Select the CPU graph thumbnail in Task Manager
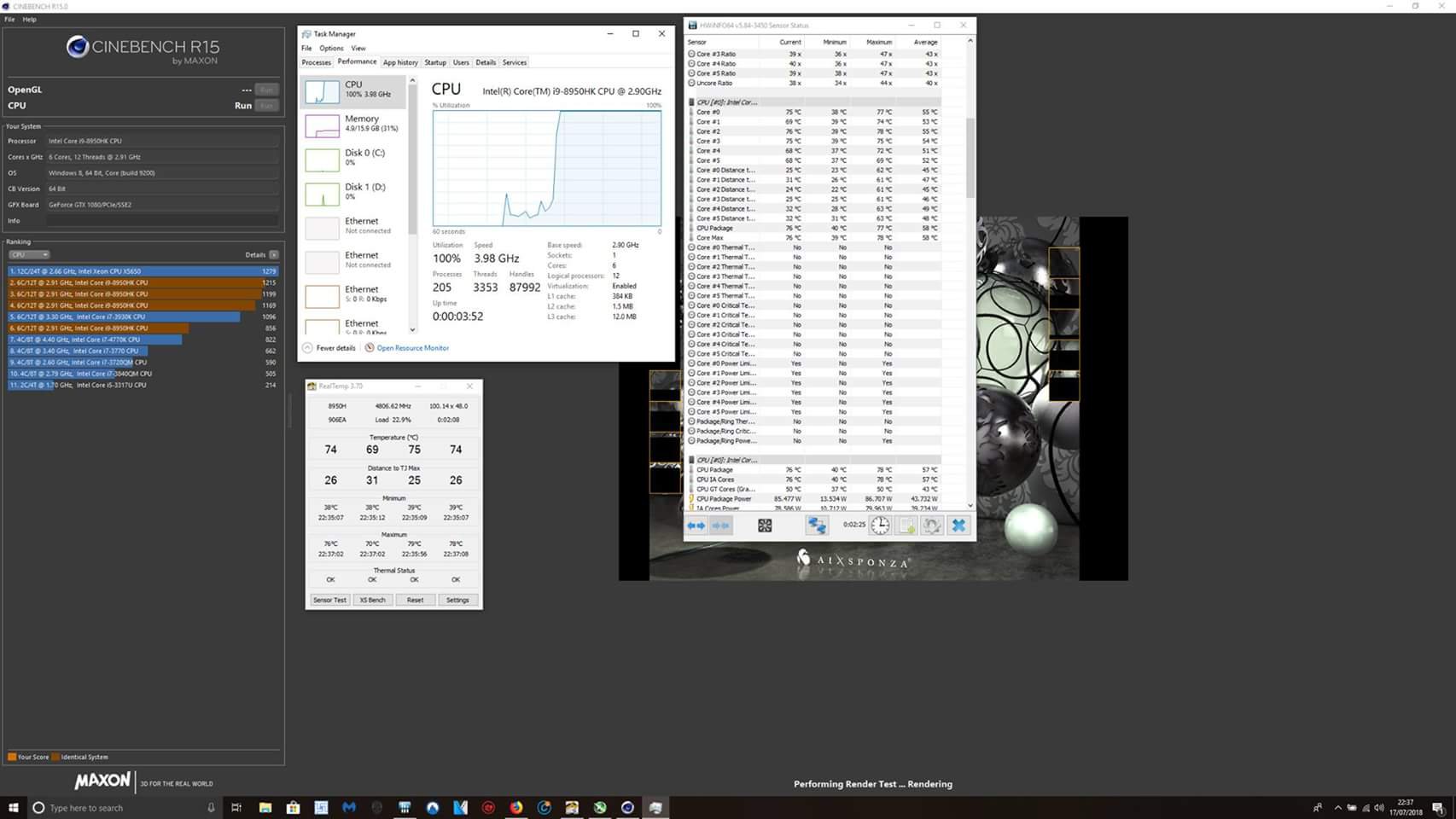Viewport: 1456px width, 819px height. [x=322, y=91]
